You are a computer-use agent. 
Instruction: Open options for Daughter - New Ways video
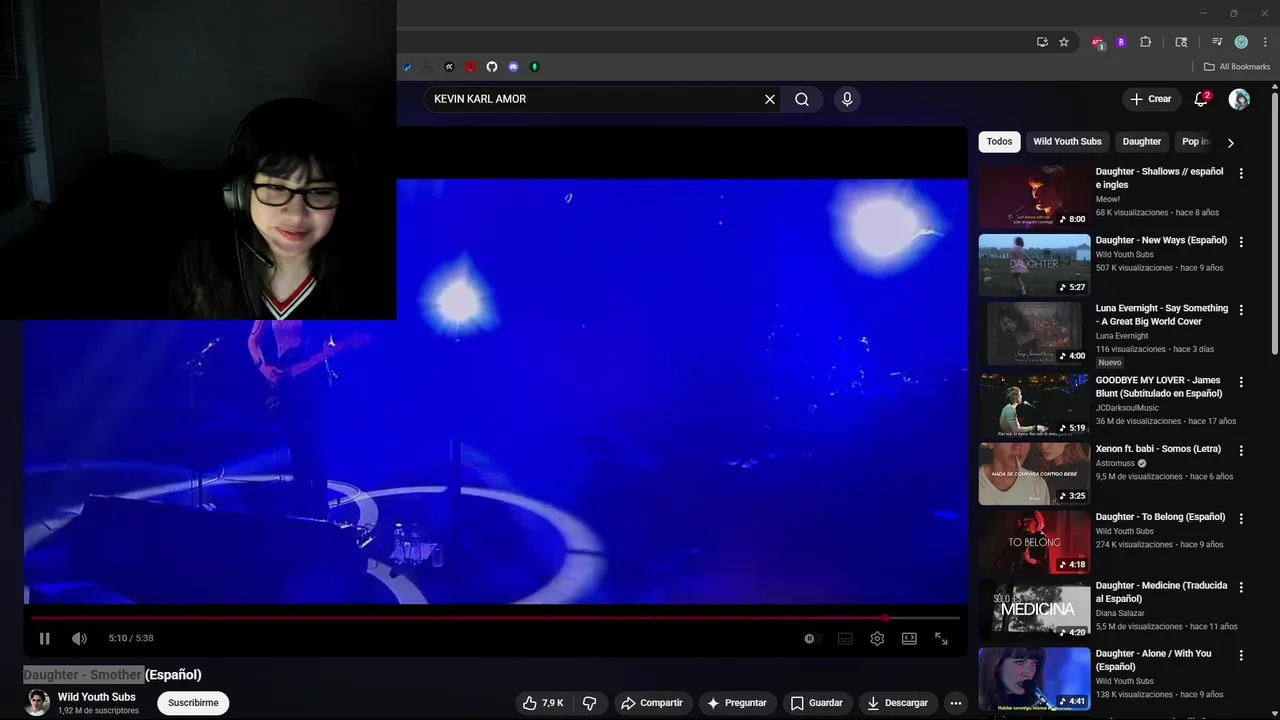(1241, 242)
